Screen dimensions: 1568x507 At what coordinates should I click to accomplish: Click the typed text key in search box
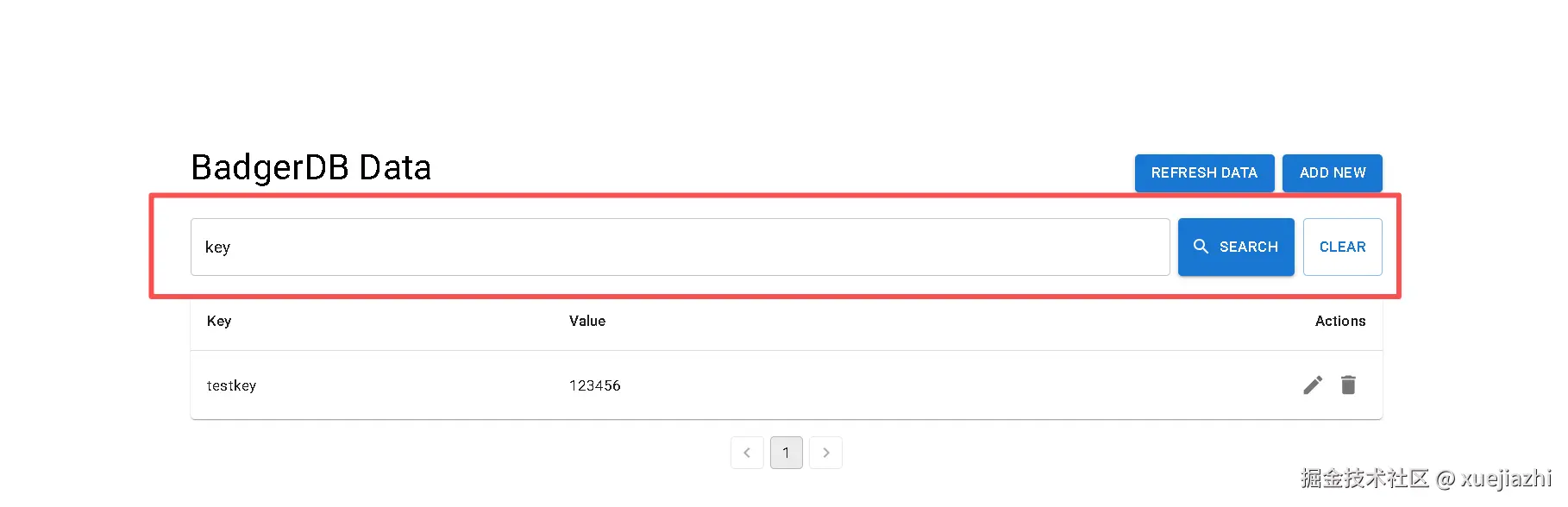(217, 247)
